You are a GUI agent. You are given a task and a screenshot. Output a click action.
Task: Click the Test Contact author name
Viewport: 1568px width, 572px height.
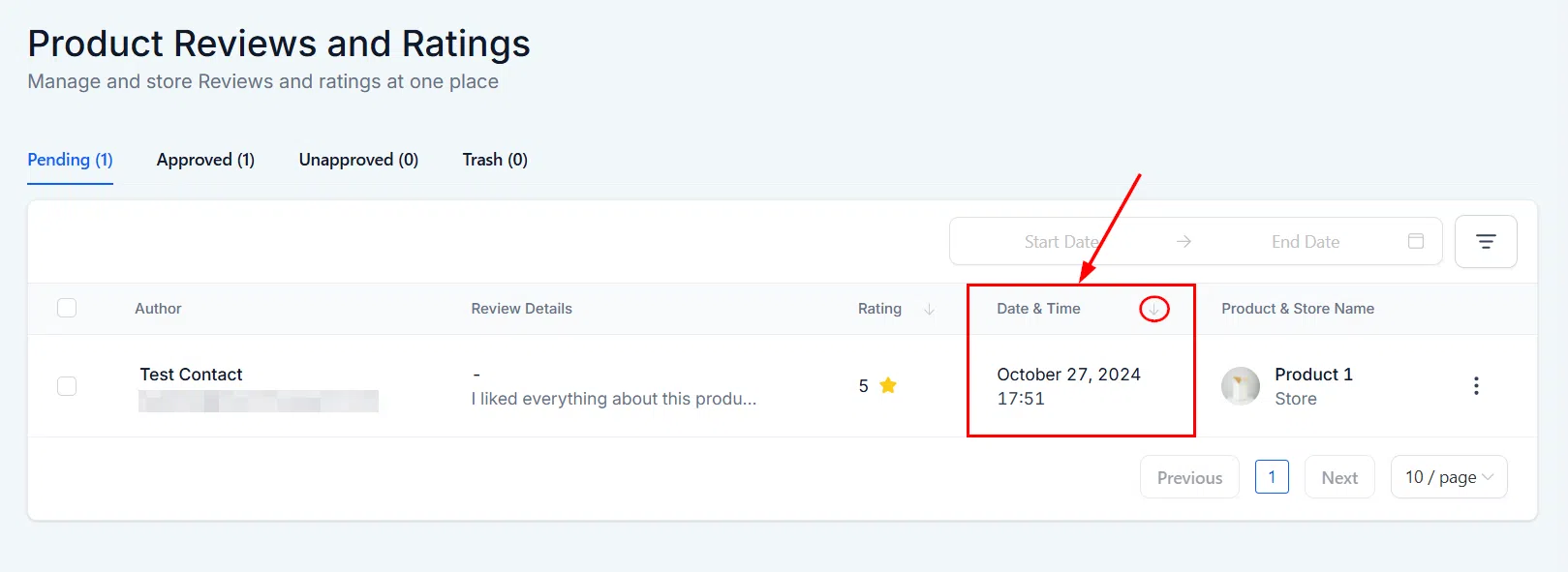click(x=191, y=375)
